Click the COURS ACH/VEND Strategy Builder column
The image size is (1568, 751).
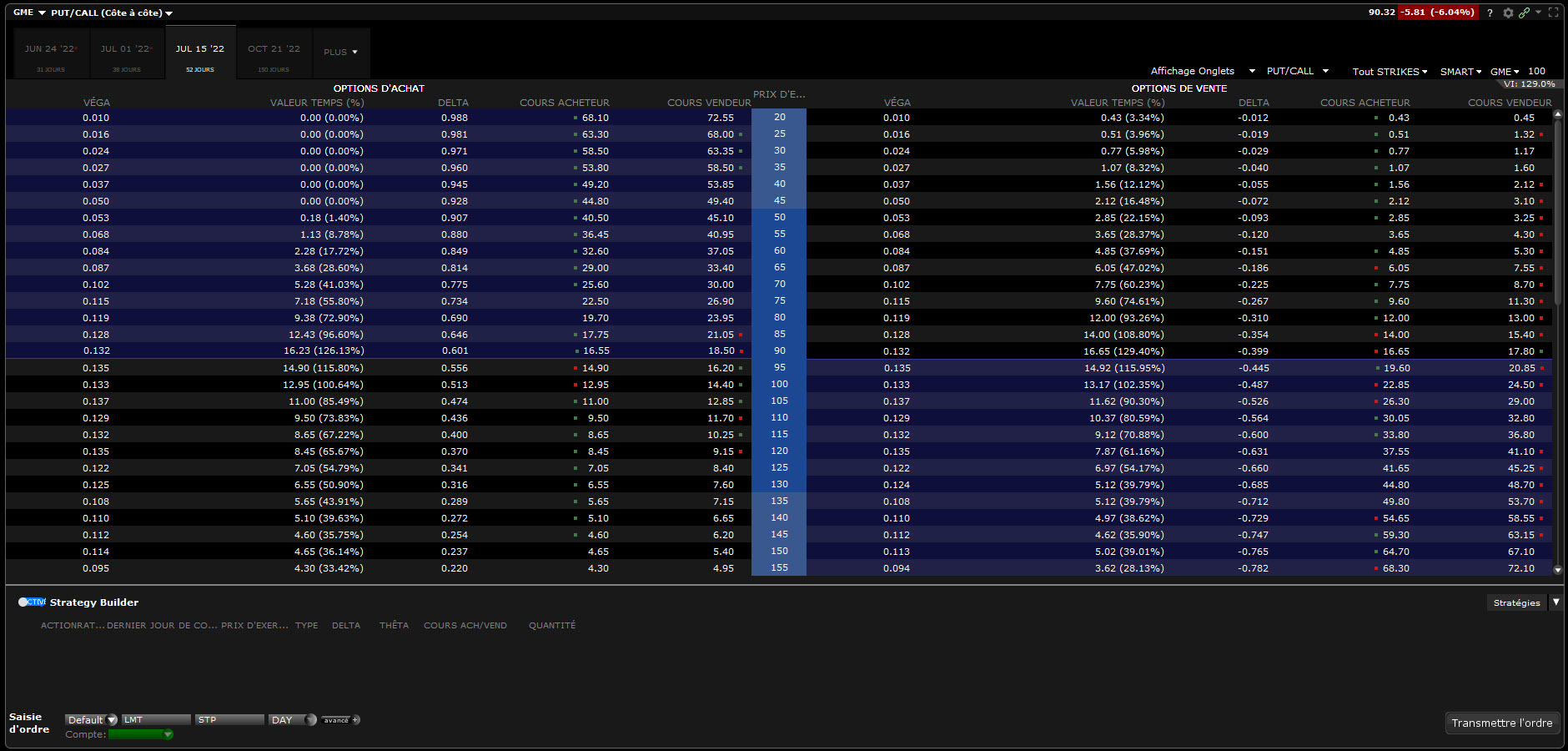coord(465,625)
